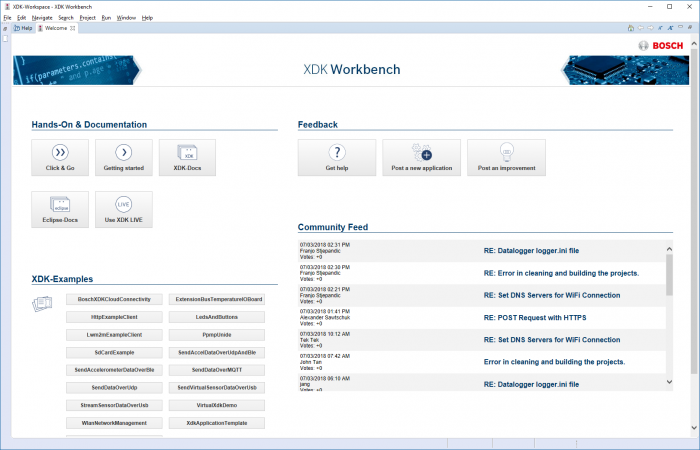
Task: Open the StreamSensorDataOverUsb example
Action: point(114,405)
